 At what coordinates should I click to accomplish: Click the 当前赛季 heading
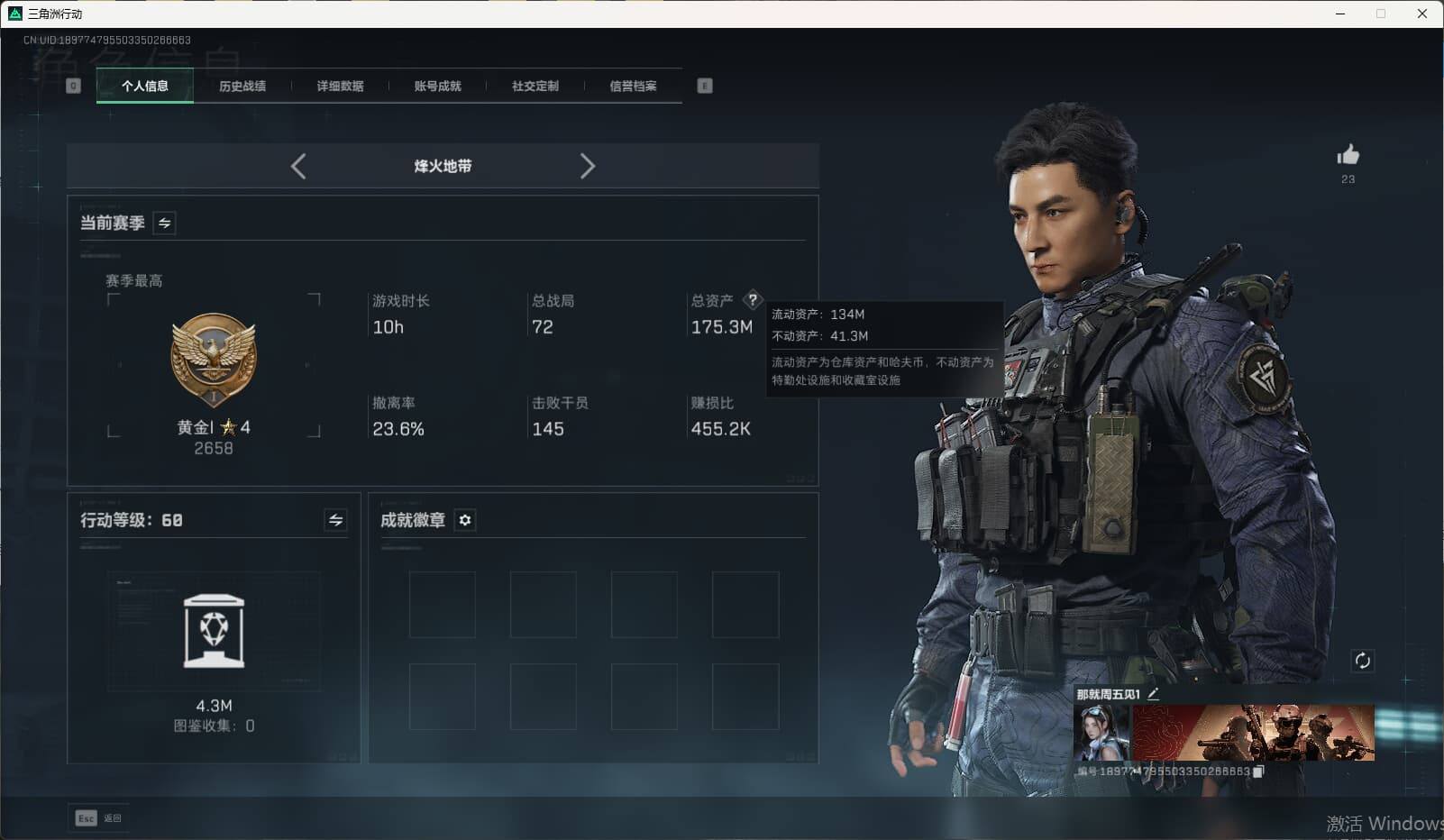click(x=113, y=223)
